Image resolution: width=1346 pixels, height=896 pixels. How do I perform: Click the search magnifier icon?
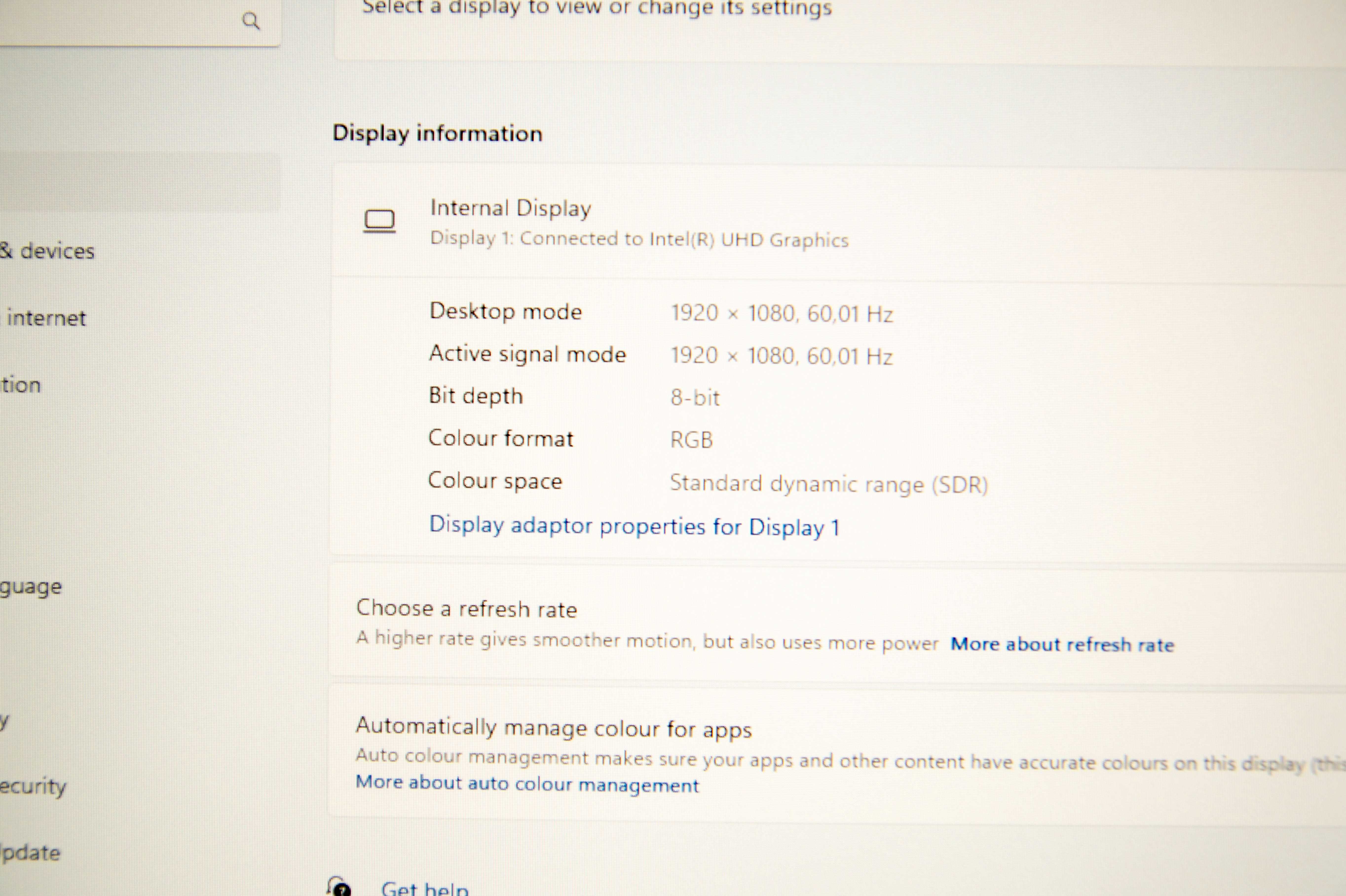[251, 21]
